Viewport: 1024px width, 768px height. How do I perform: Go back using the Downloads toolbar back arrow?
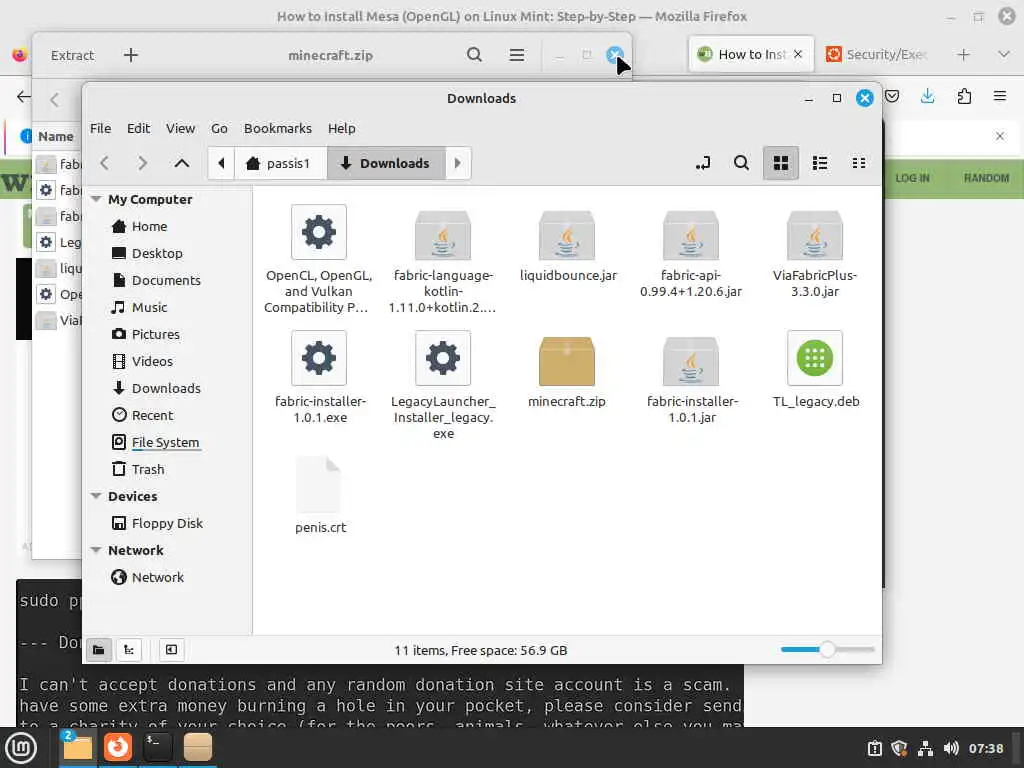pos(104,163)
